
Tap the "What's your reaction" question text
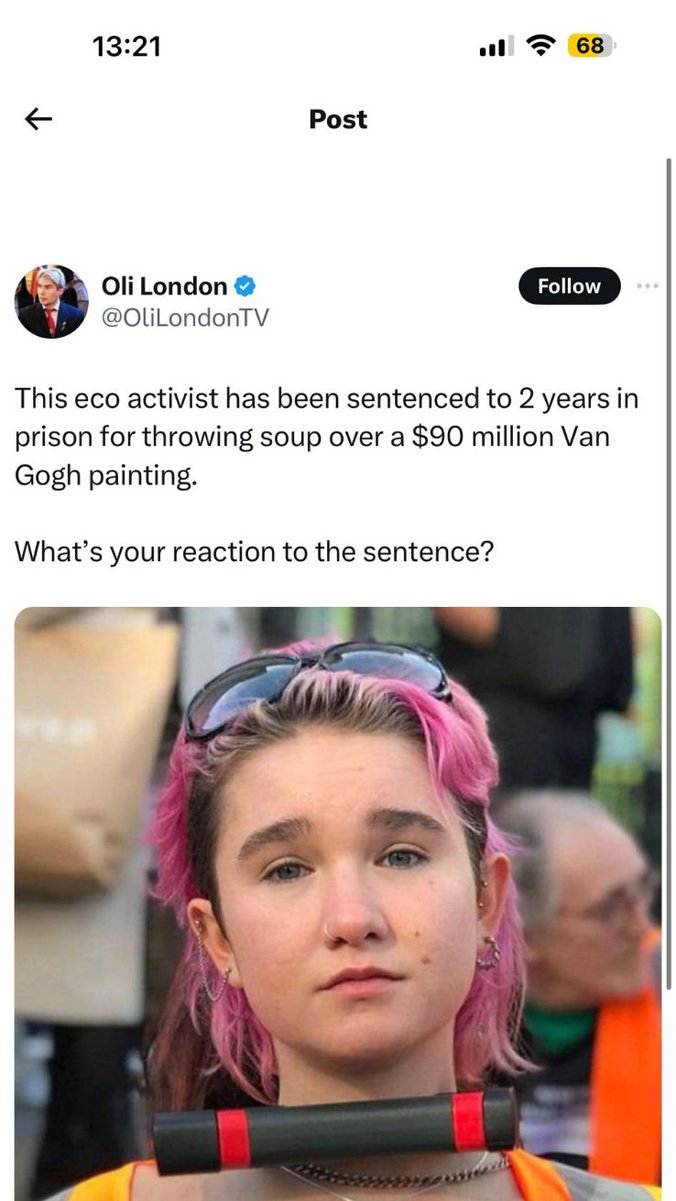coord(254,551)
